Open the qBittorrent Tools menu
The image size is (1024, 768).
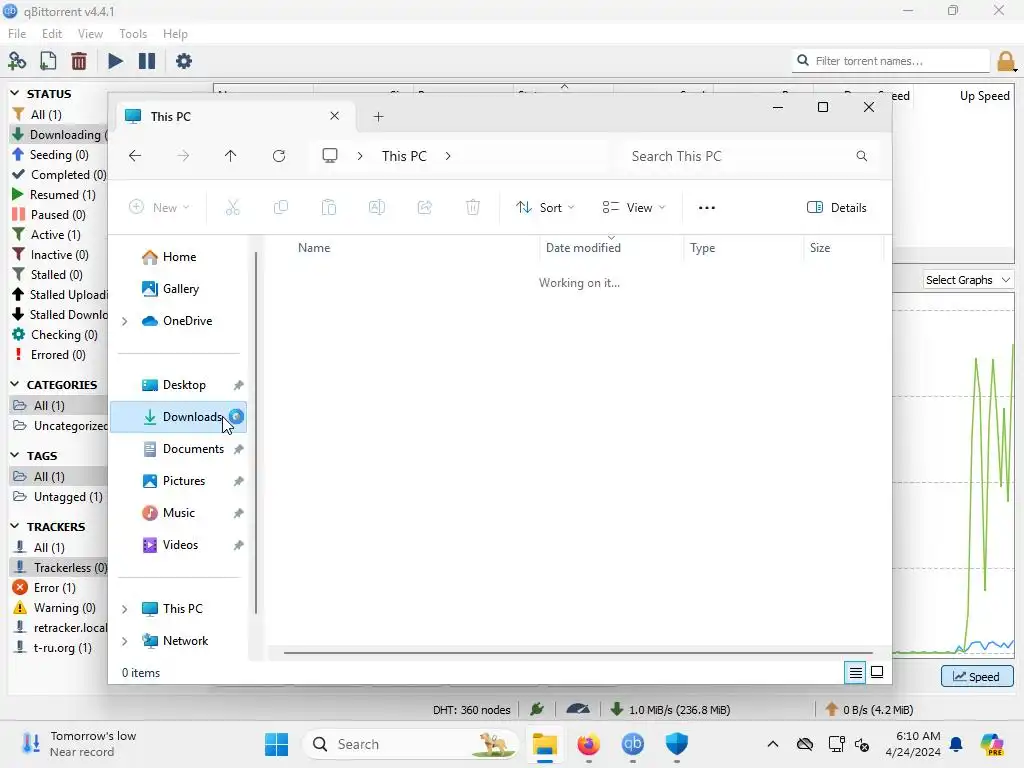pyautogui.click(x=133, y=33)
